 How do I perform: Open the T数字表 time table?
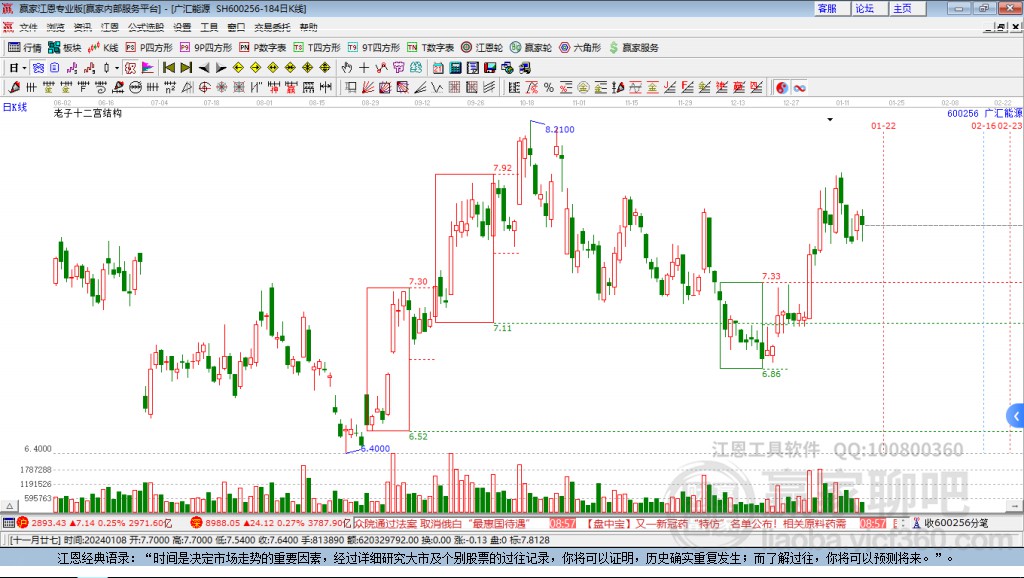point(430,48)
